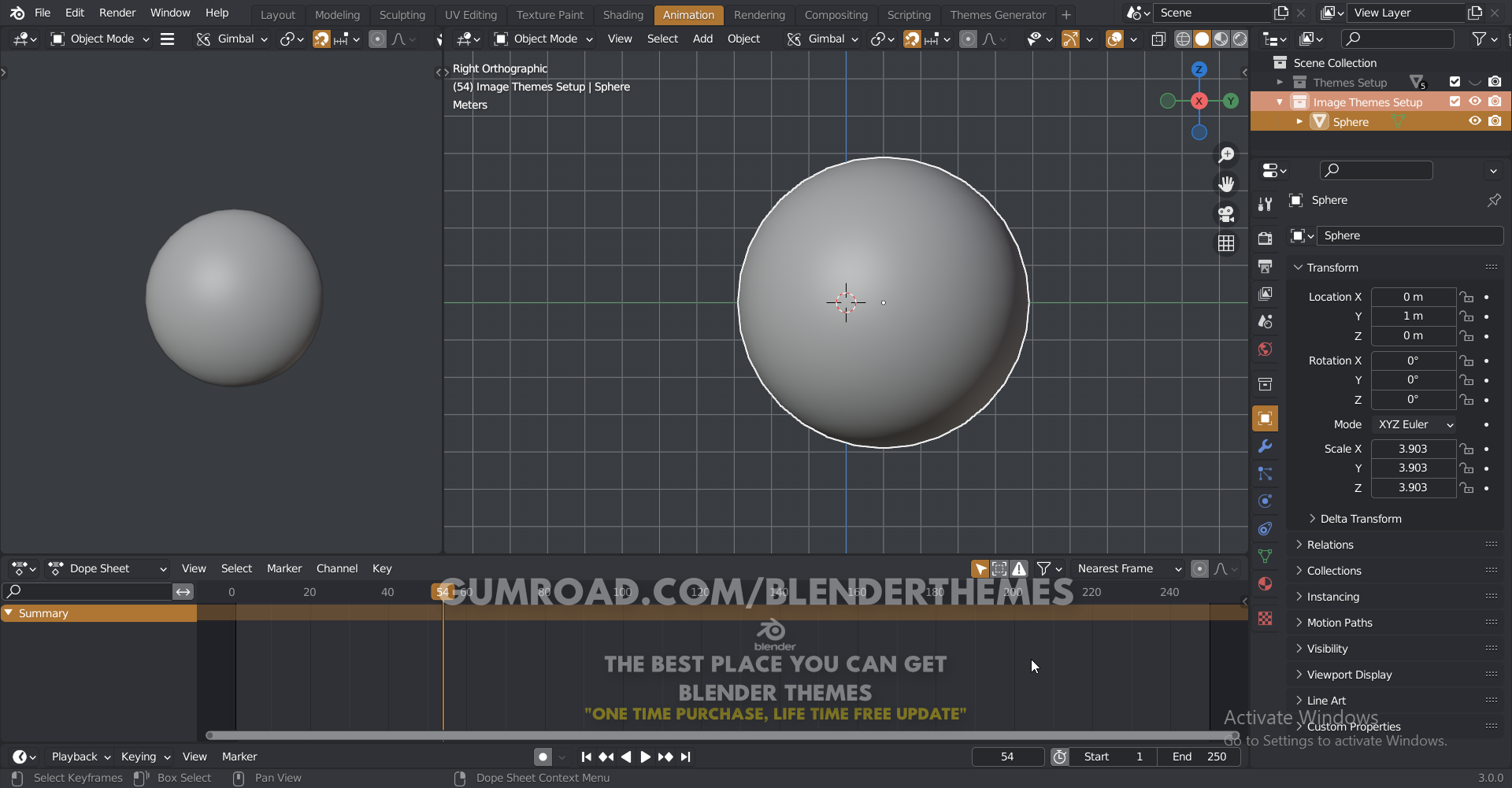
Task: Open the World properties tab
Action: click(1266, 349)
